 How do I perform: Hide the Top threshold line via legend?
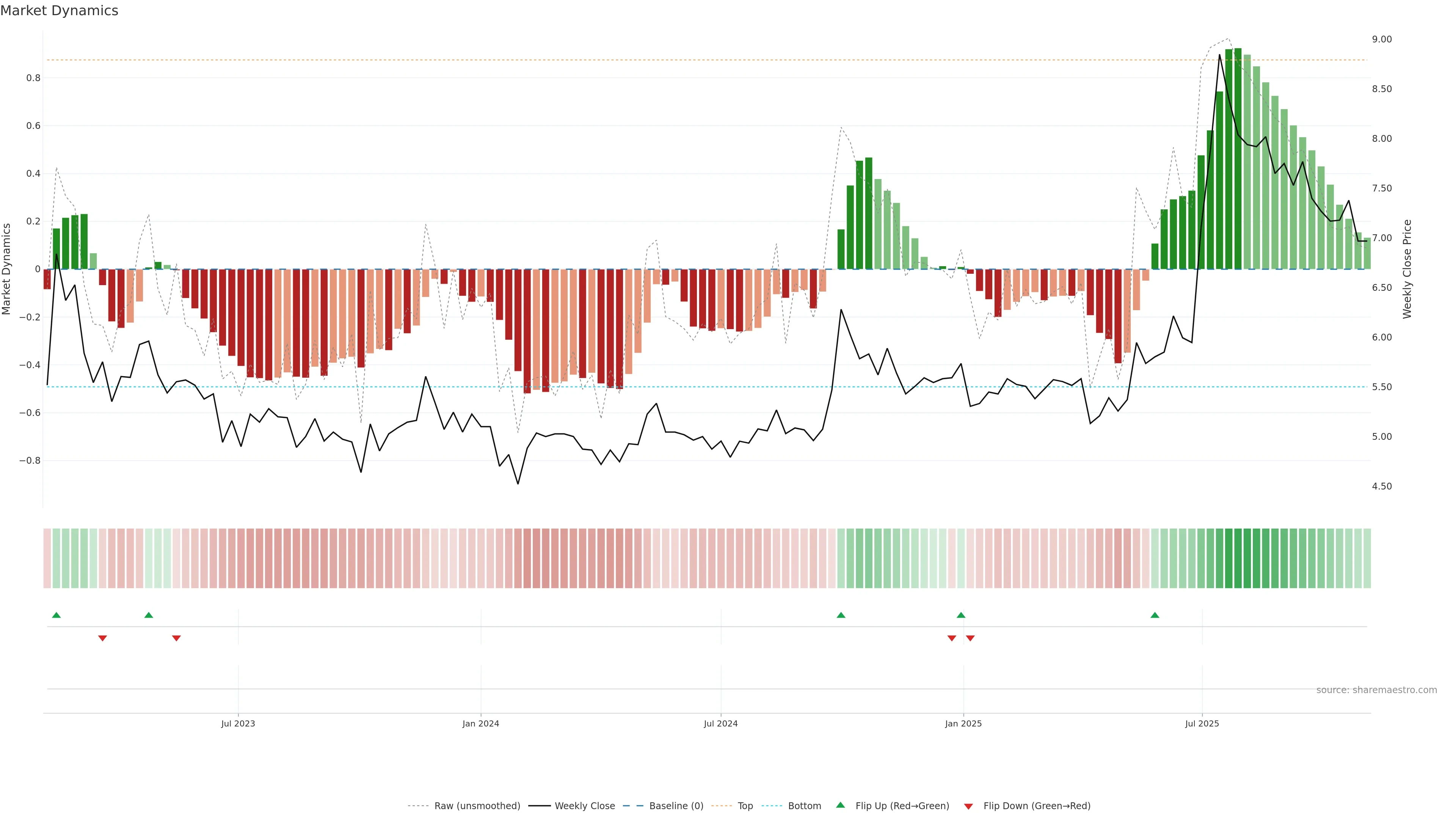point(745,805)
